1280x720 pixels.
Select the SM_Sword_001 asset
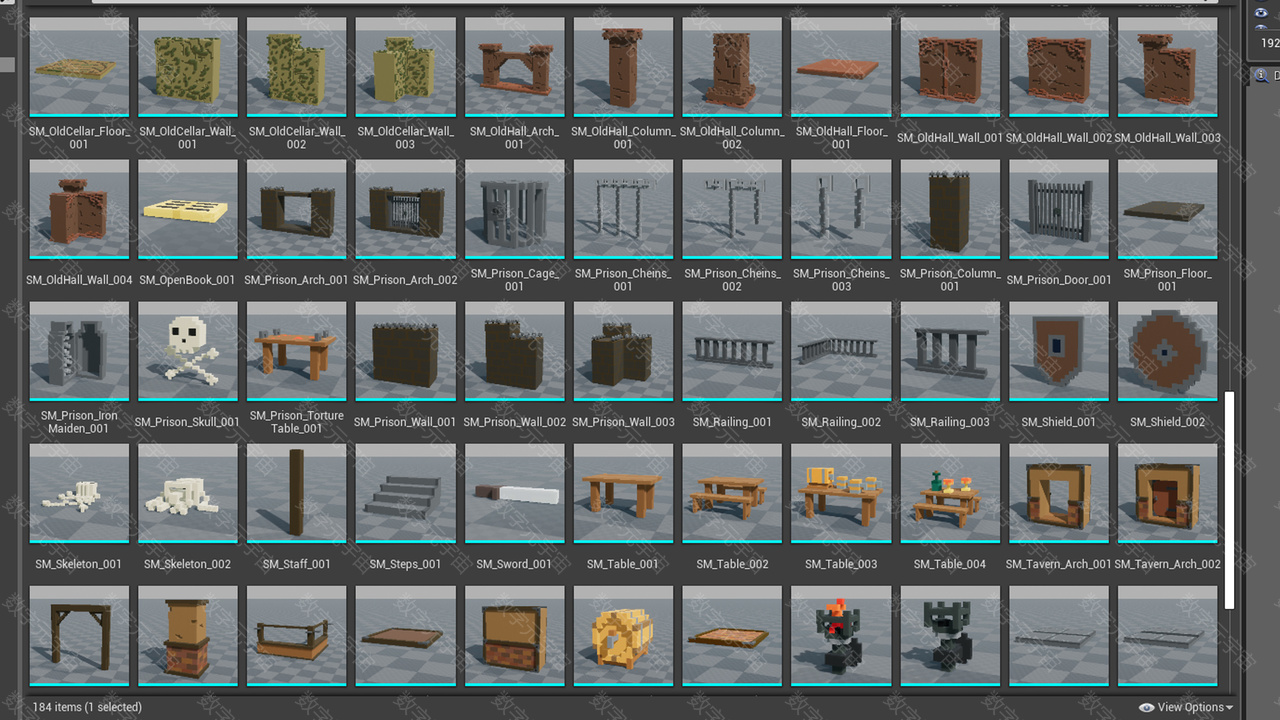515,493
